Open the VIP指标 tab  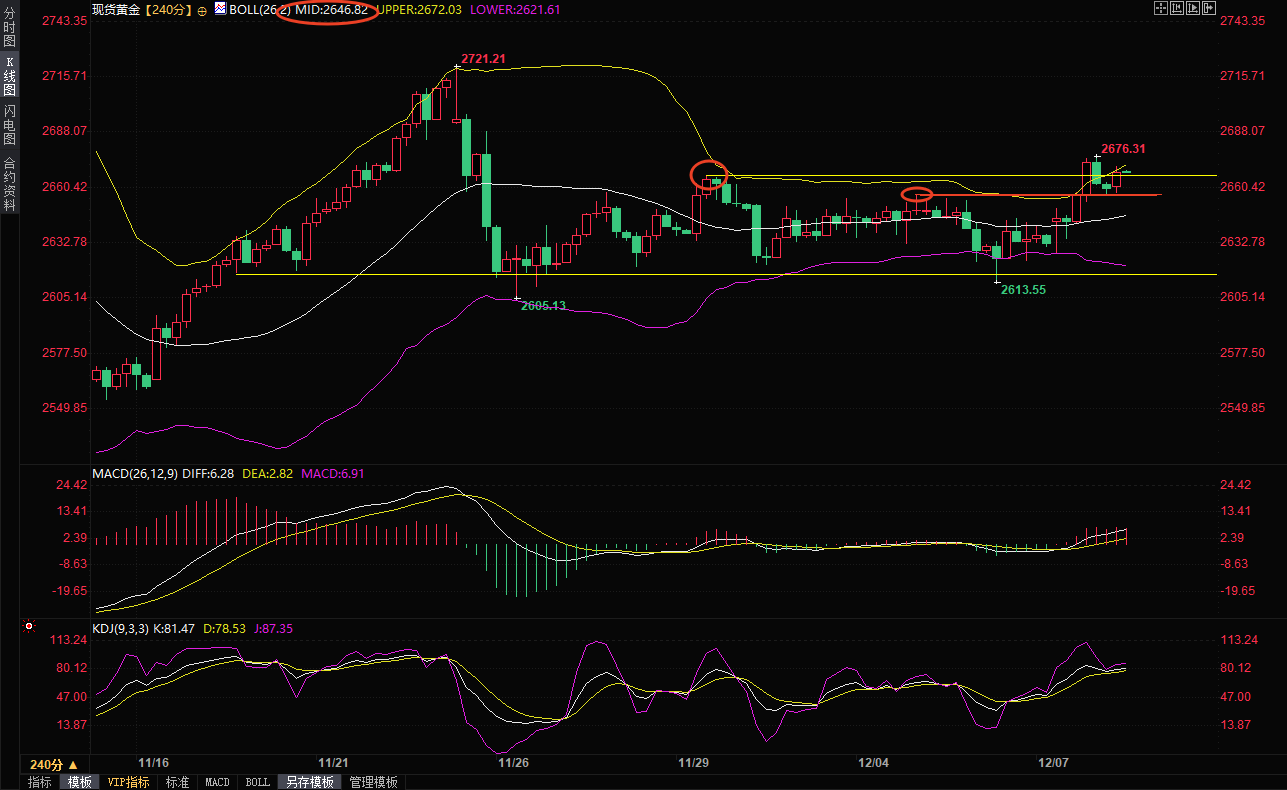128,782
